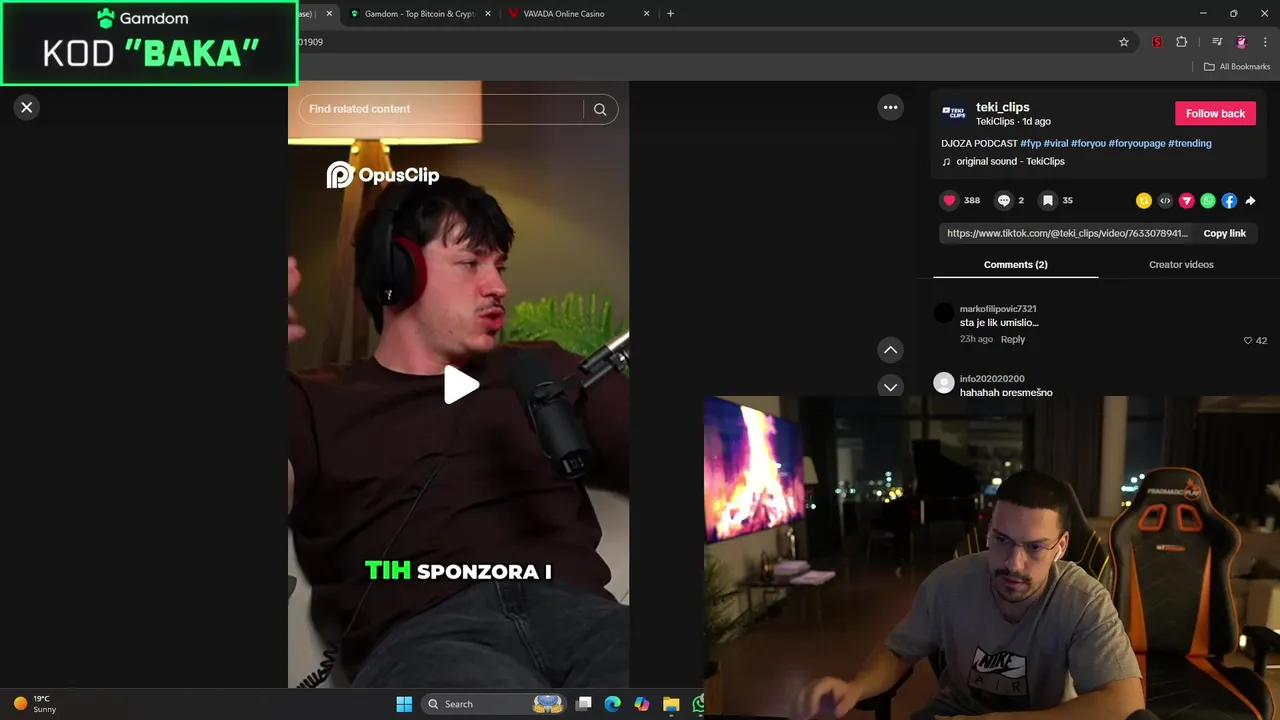Open the #fyp hashtag
The image size is (1280, 720).
point(1030,143)
